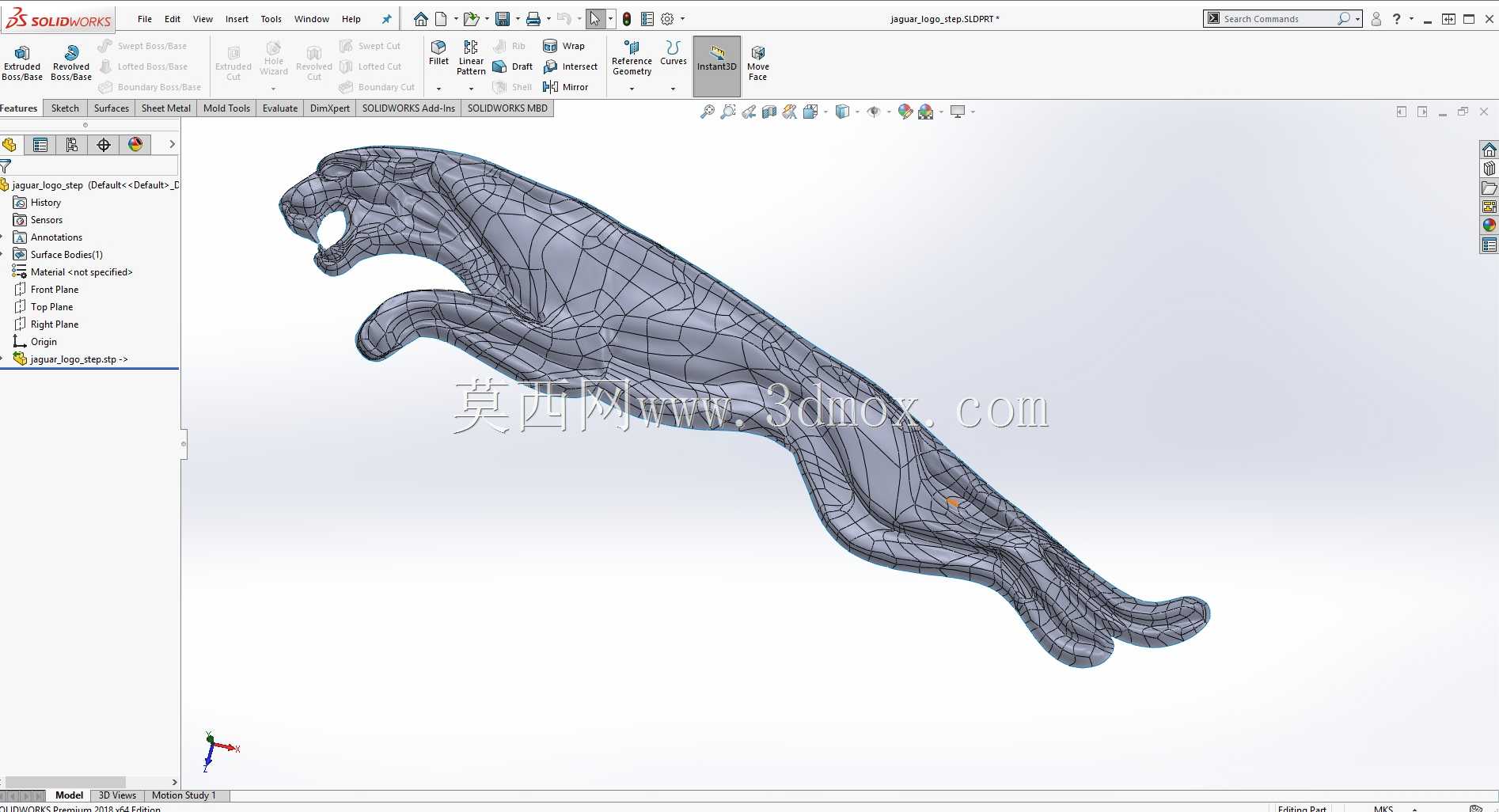This screenshot has width=1499, height=812.
Task: Open the Fillet dropdown arrow
Action: point(438,89)
